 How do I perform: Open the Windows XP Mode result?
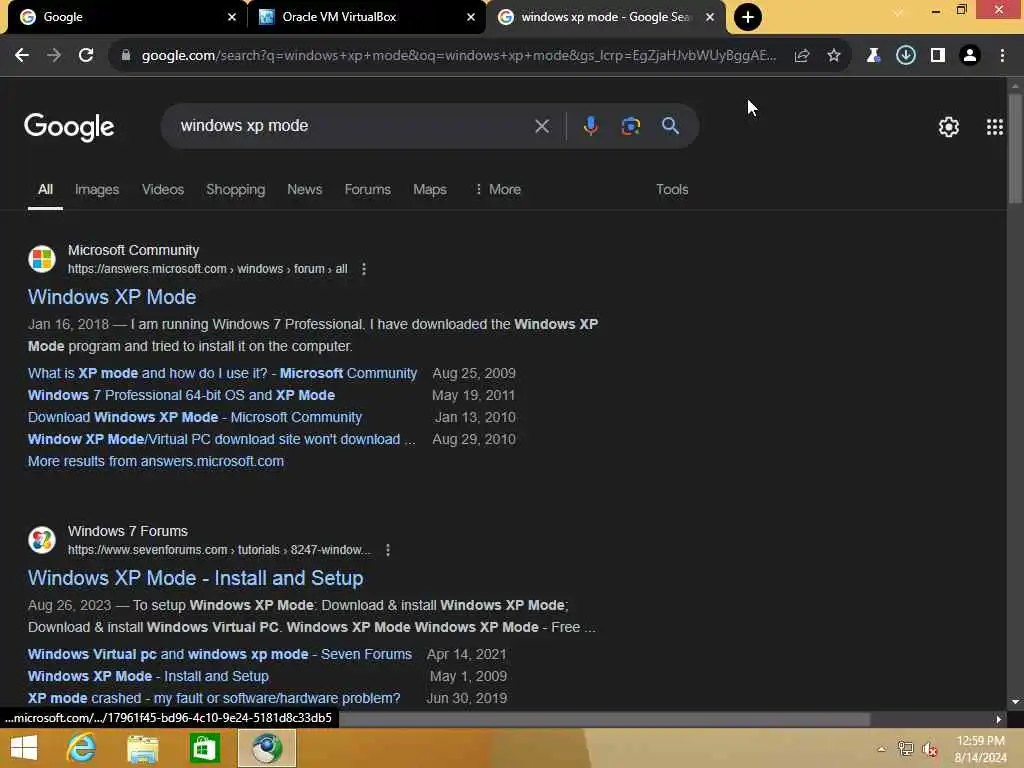pos(112,297)
